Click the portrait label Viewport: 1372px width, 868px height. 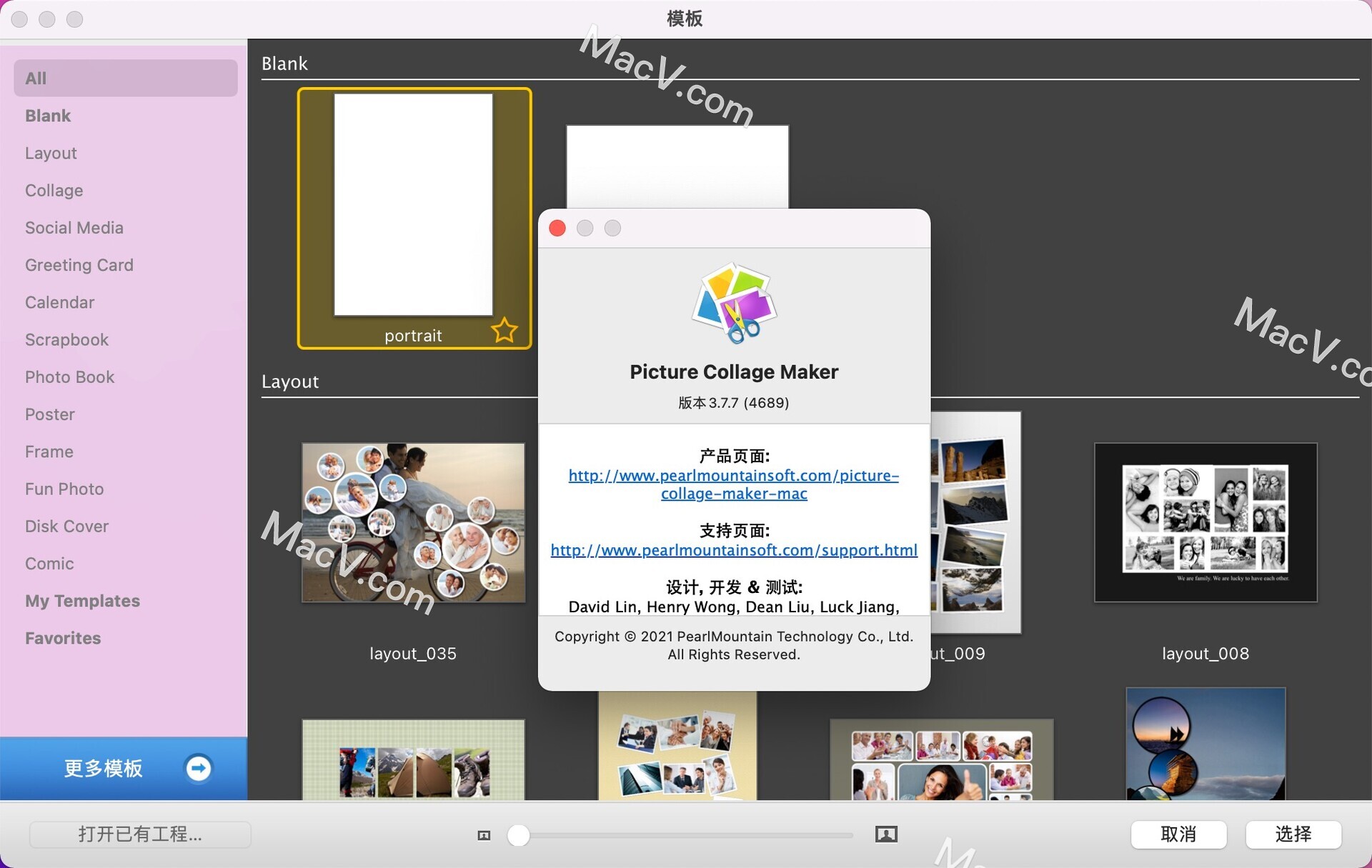pyautogui.click(x=413, y=336)
